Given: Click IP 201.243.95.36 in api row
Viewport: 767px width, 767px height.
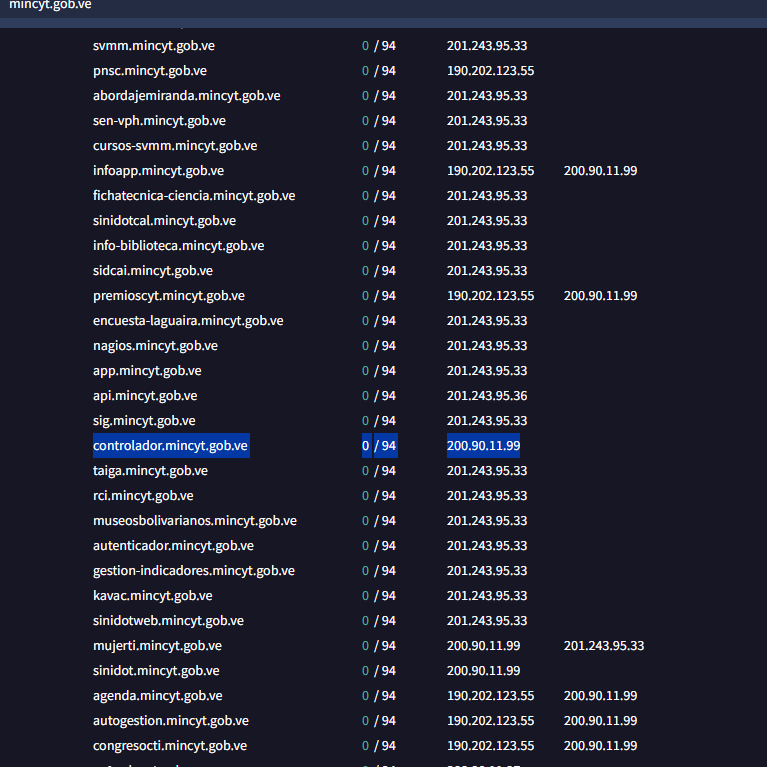Looking at the screenshot, I should [x=487, y=395].
